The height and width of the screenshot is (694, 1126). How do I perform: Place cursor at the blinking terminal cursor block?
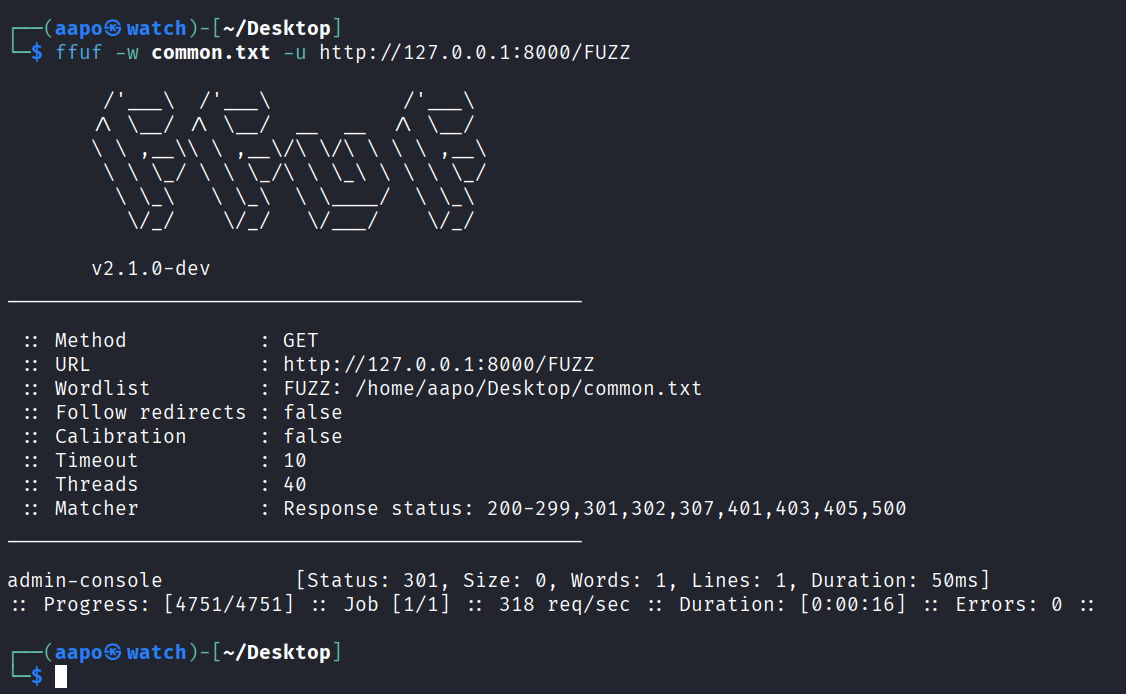(61, 677)
